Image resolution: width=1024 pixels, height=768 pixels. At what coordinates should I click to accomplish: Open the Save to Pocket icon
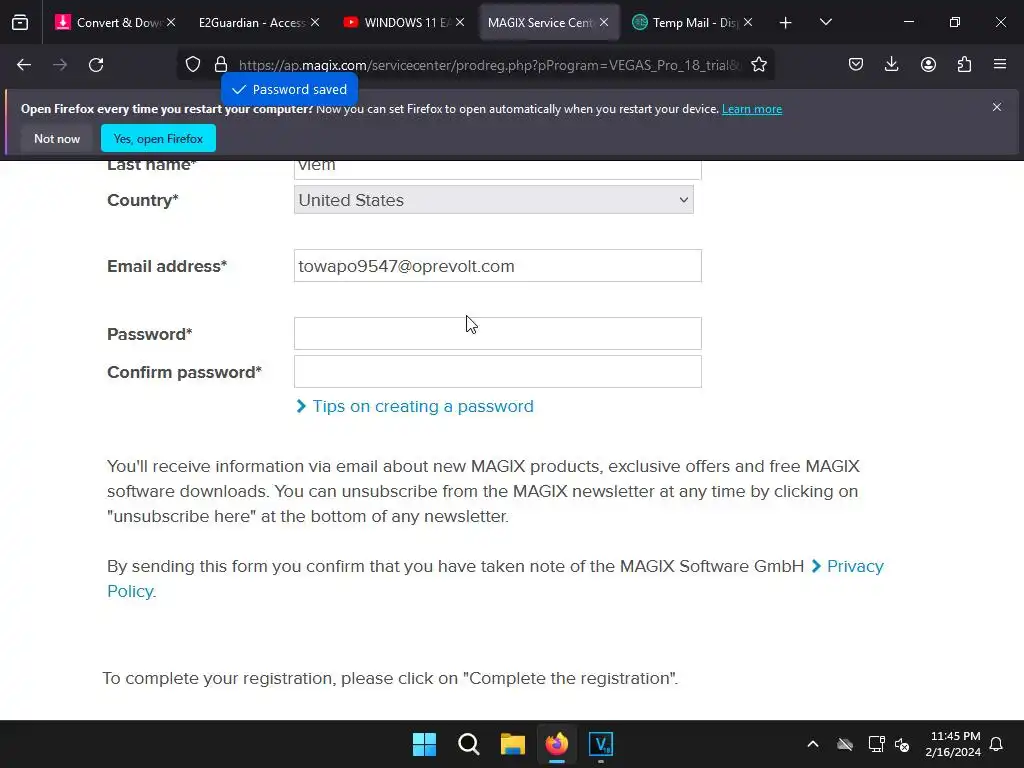click(856, 65)
